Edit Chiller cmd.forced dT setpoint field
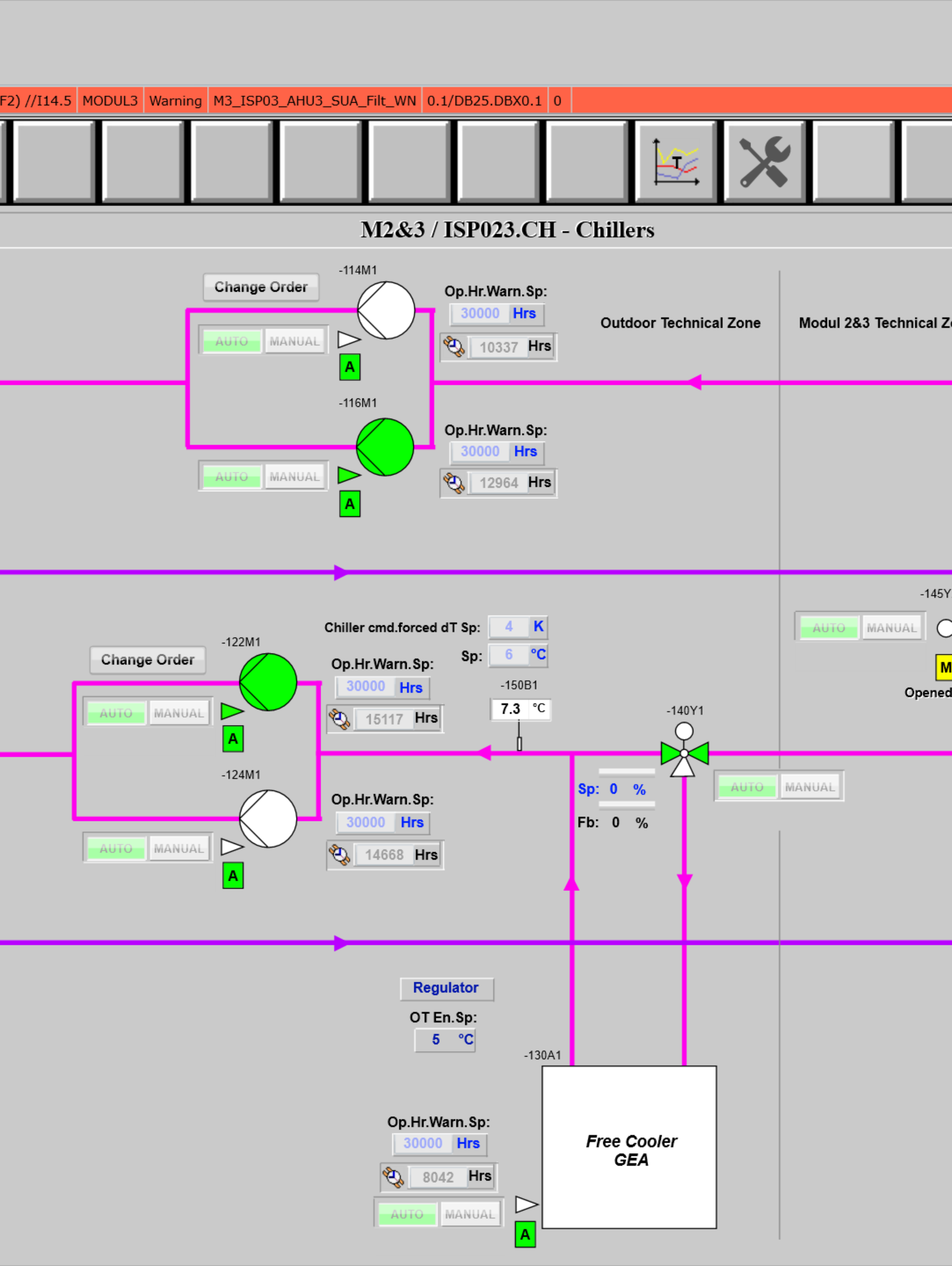Image resolution: width=952 pixels, height=1266 pixels. pos(508,627)
